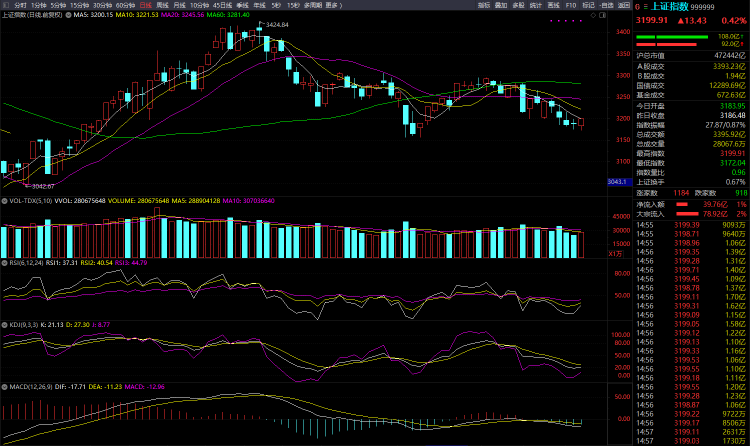Select the 60分钟 period tab
750x446 pixels.
(125, 5)
